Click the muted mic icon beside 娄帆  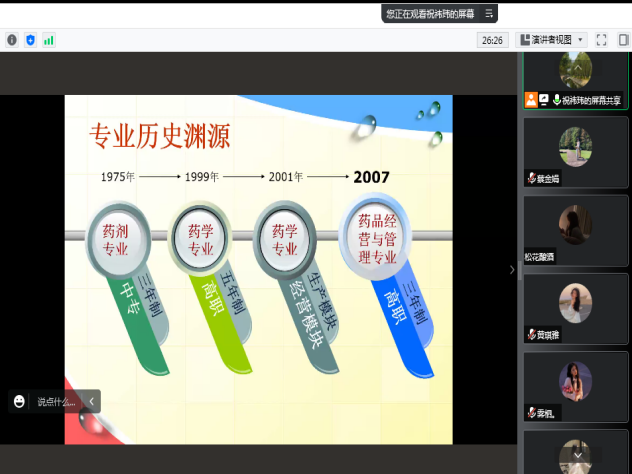(x=532, y=413)
